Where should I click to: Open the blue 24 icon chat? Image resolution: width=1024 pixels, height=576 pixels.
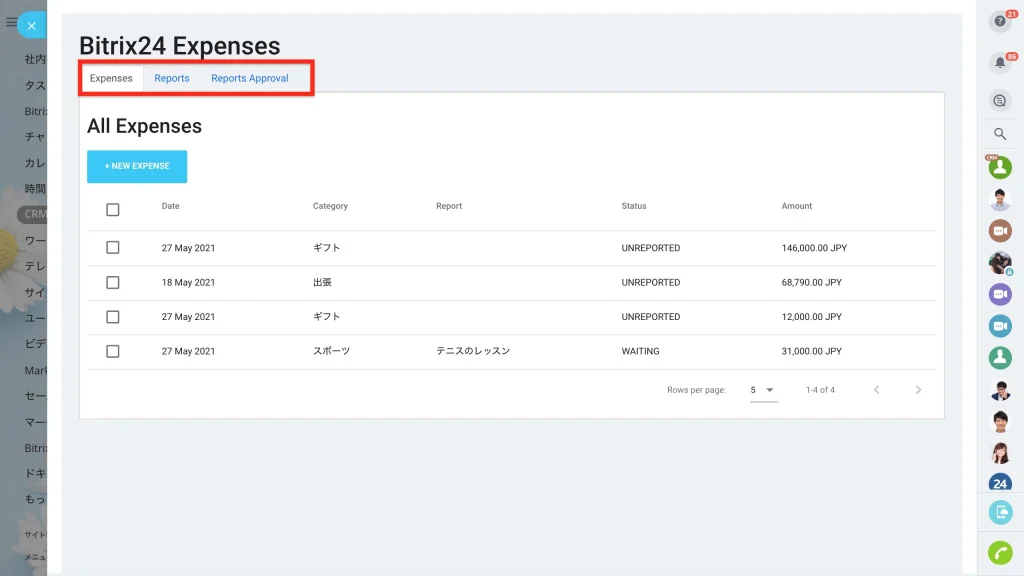coord(1000,483)
